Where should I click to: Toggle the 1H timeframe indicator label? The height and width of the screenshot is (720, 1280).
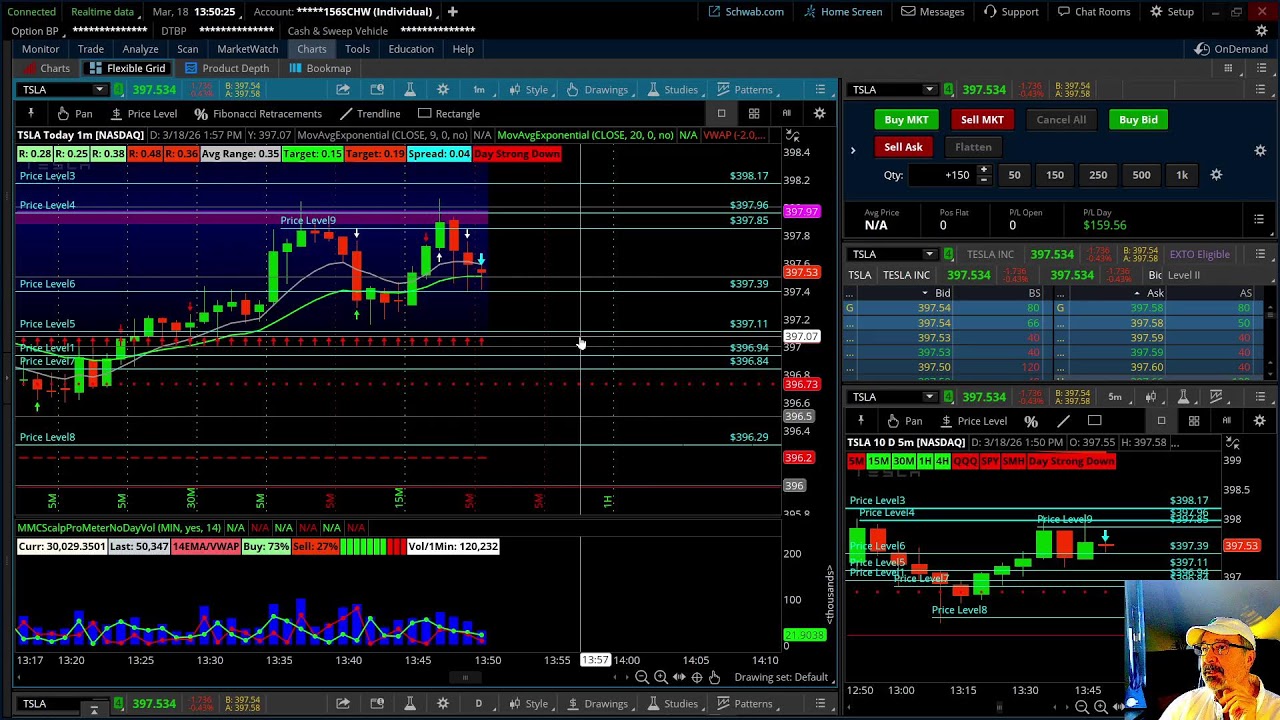click(x=925, y=461)
